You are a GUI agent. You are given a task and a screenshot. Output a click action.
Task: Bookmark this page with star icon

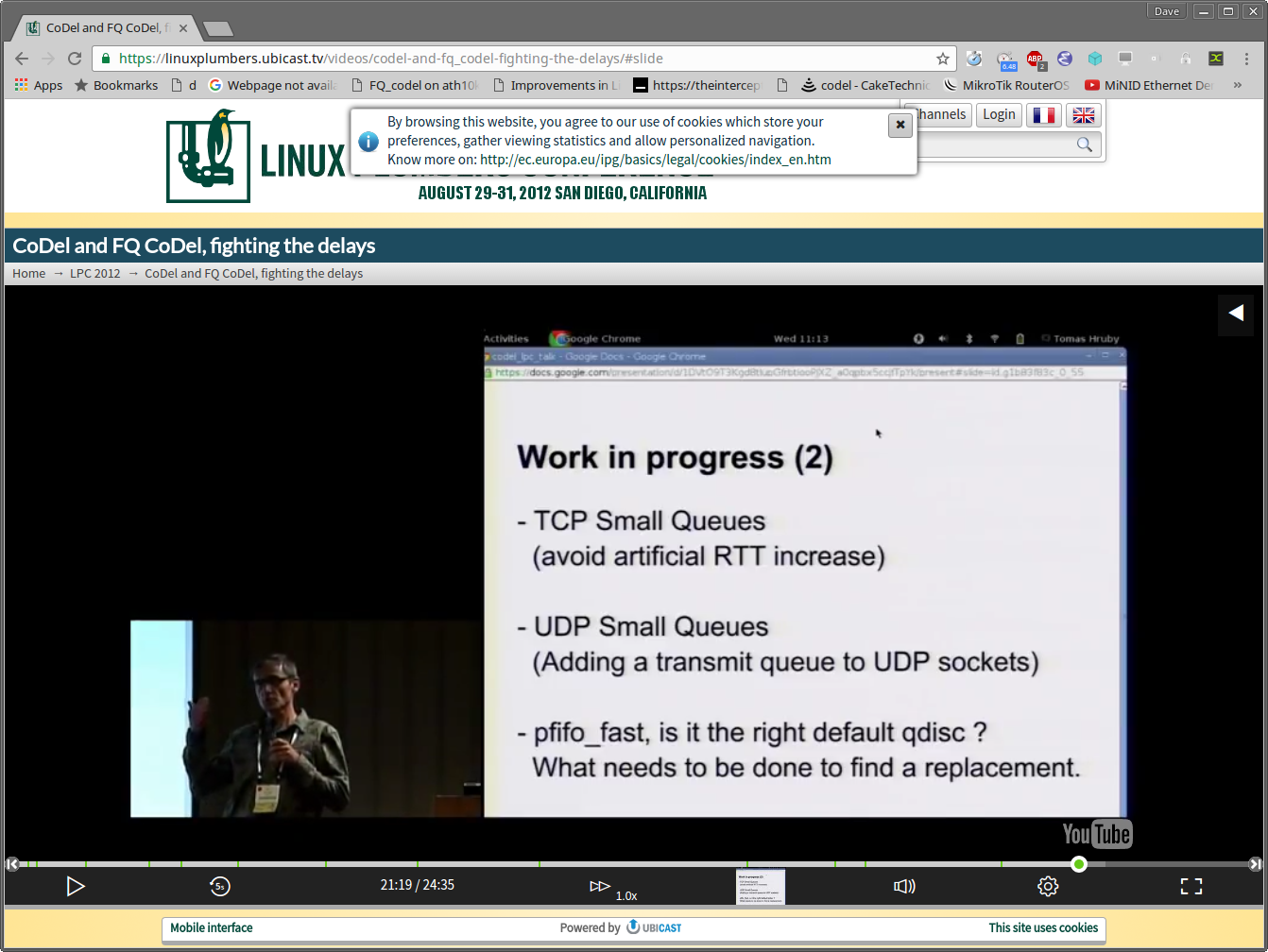point(942,59)
